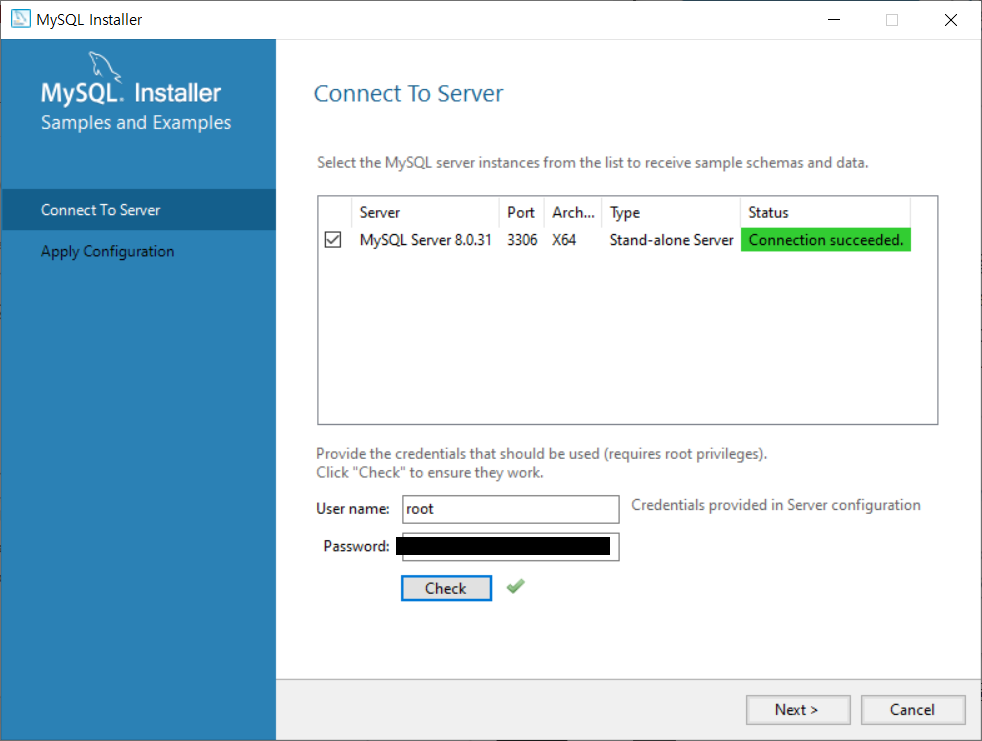Viewport: 982px width, 741px height.
Task: Click the green checkmark beside Check
Action: [515, 586]
